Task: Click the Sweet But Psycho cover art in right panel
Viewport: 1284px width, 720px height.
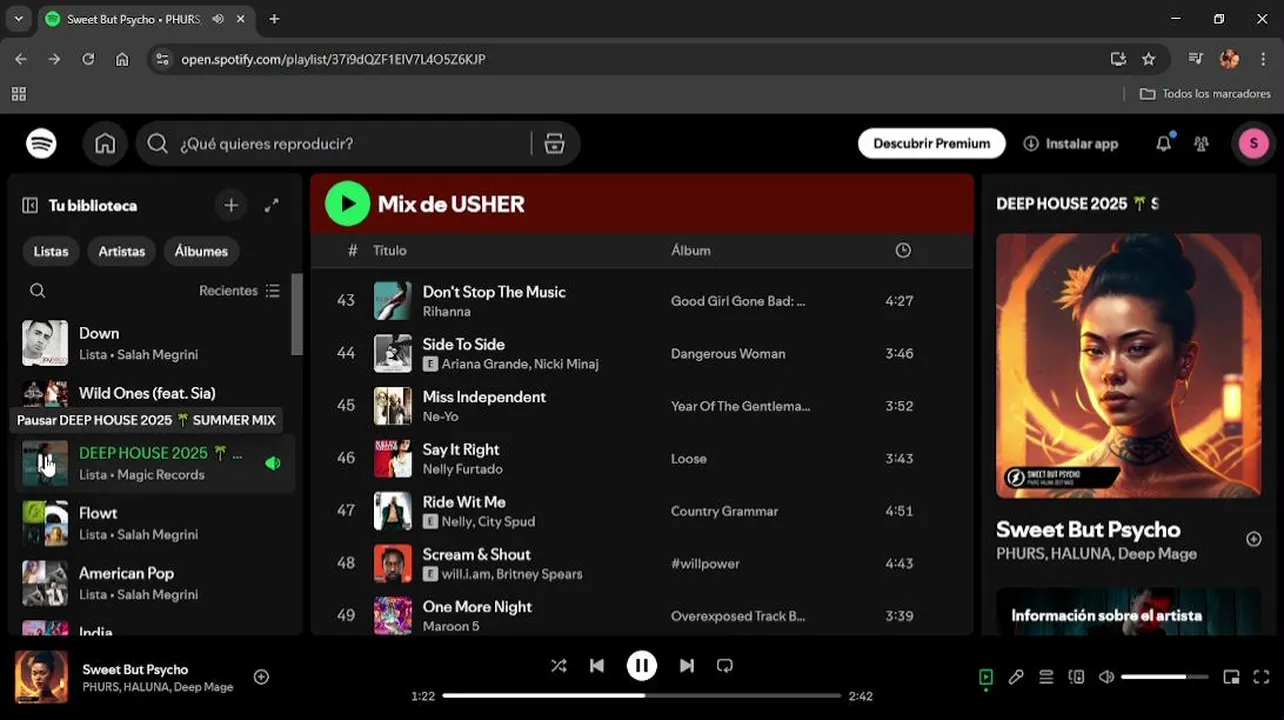Action: tap(1128, 366)
